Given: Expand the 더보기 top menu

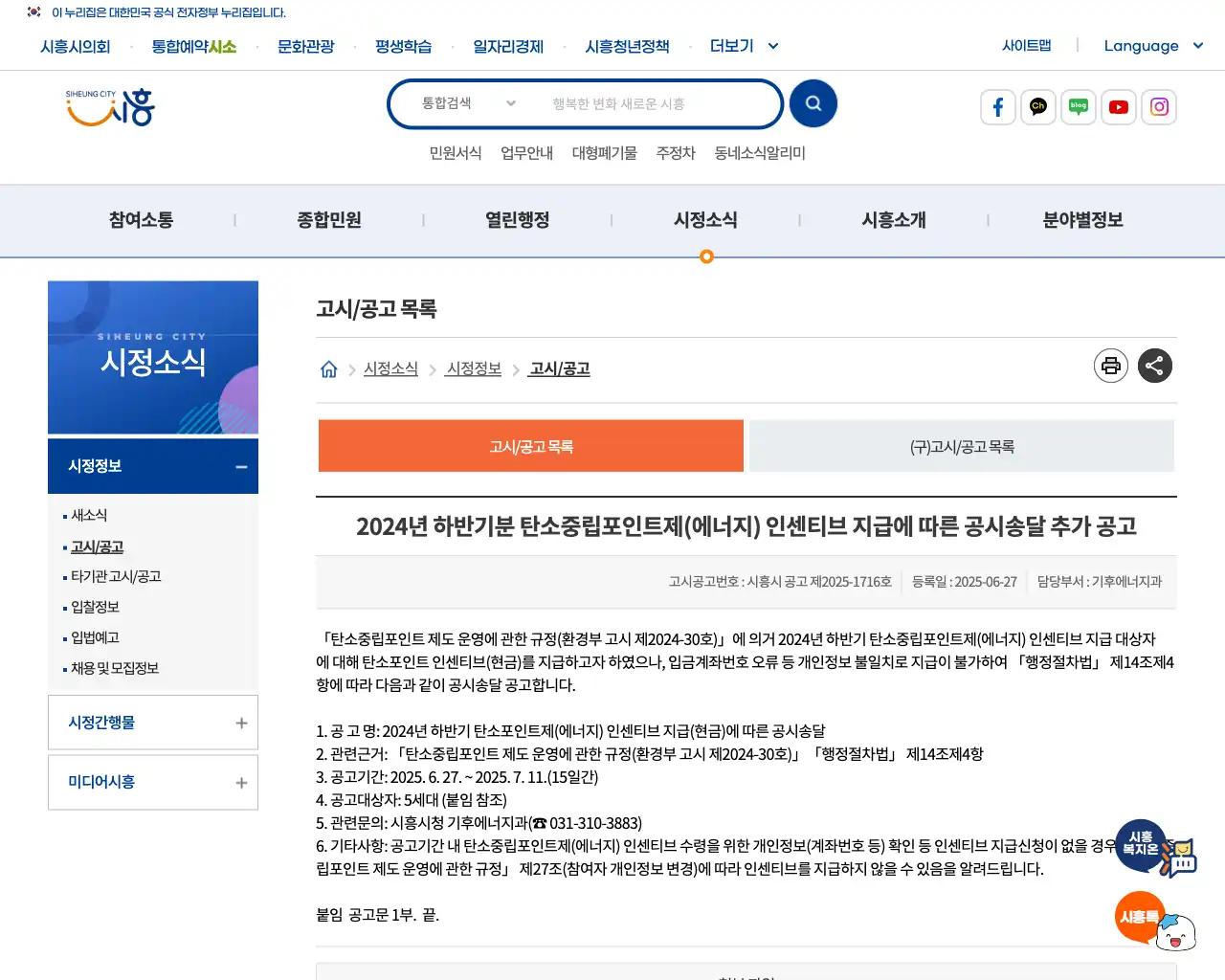Looking at the screenshot, I should pyautogui.click(x=744, y=46).
